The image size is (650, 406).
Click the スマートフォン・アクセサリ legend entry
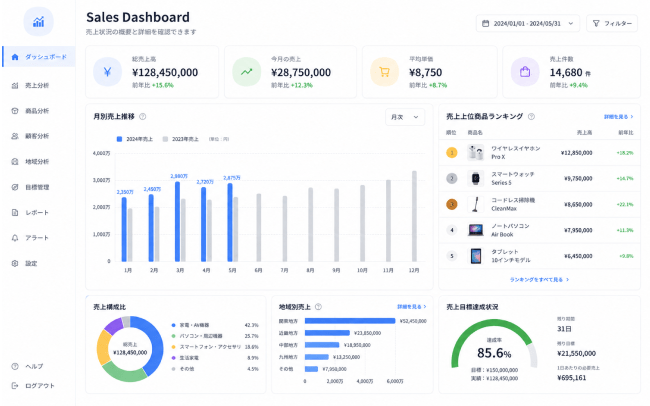click(x=215, y=347)
